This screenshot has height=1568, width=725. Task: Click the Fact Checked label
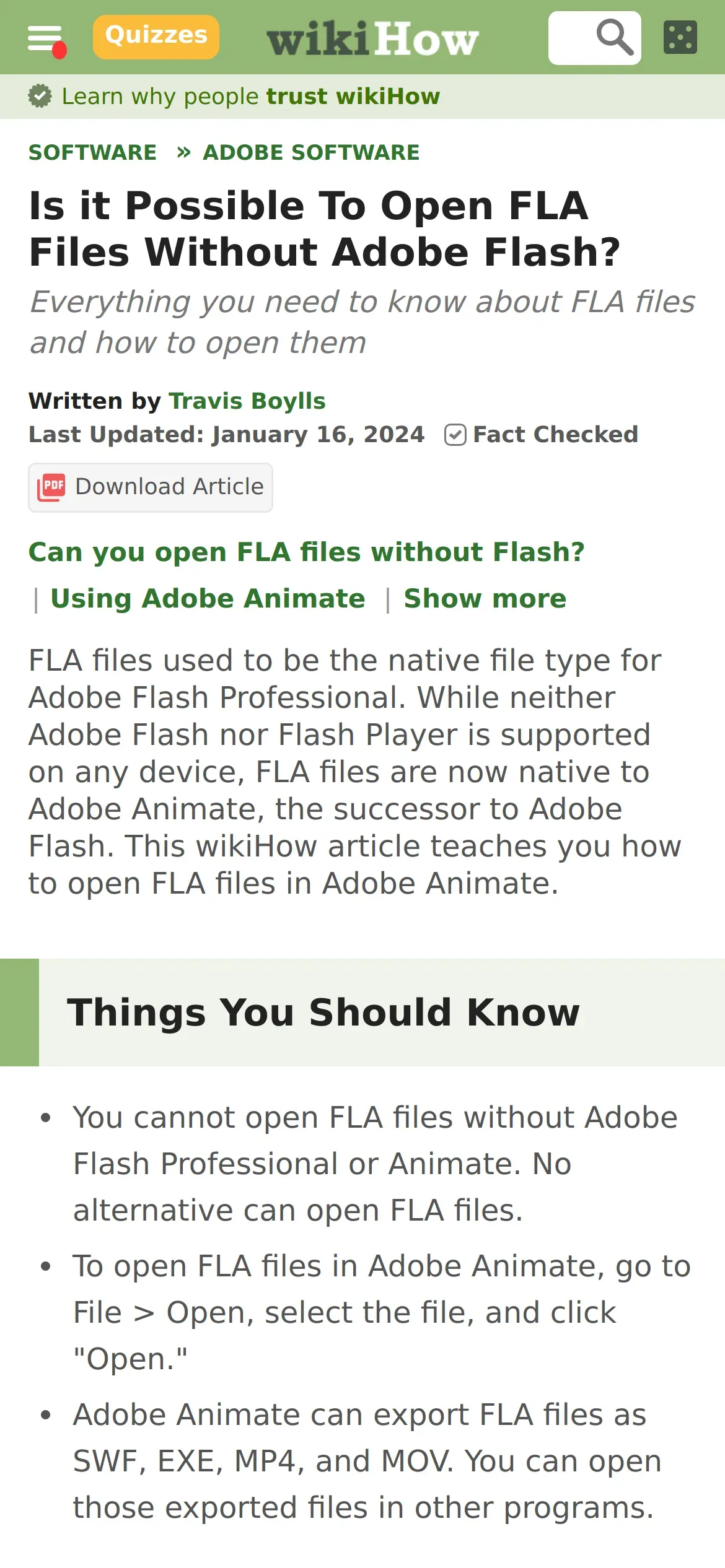click(555, 435)
